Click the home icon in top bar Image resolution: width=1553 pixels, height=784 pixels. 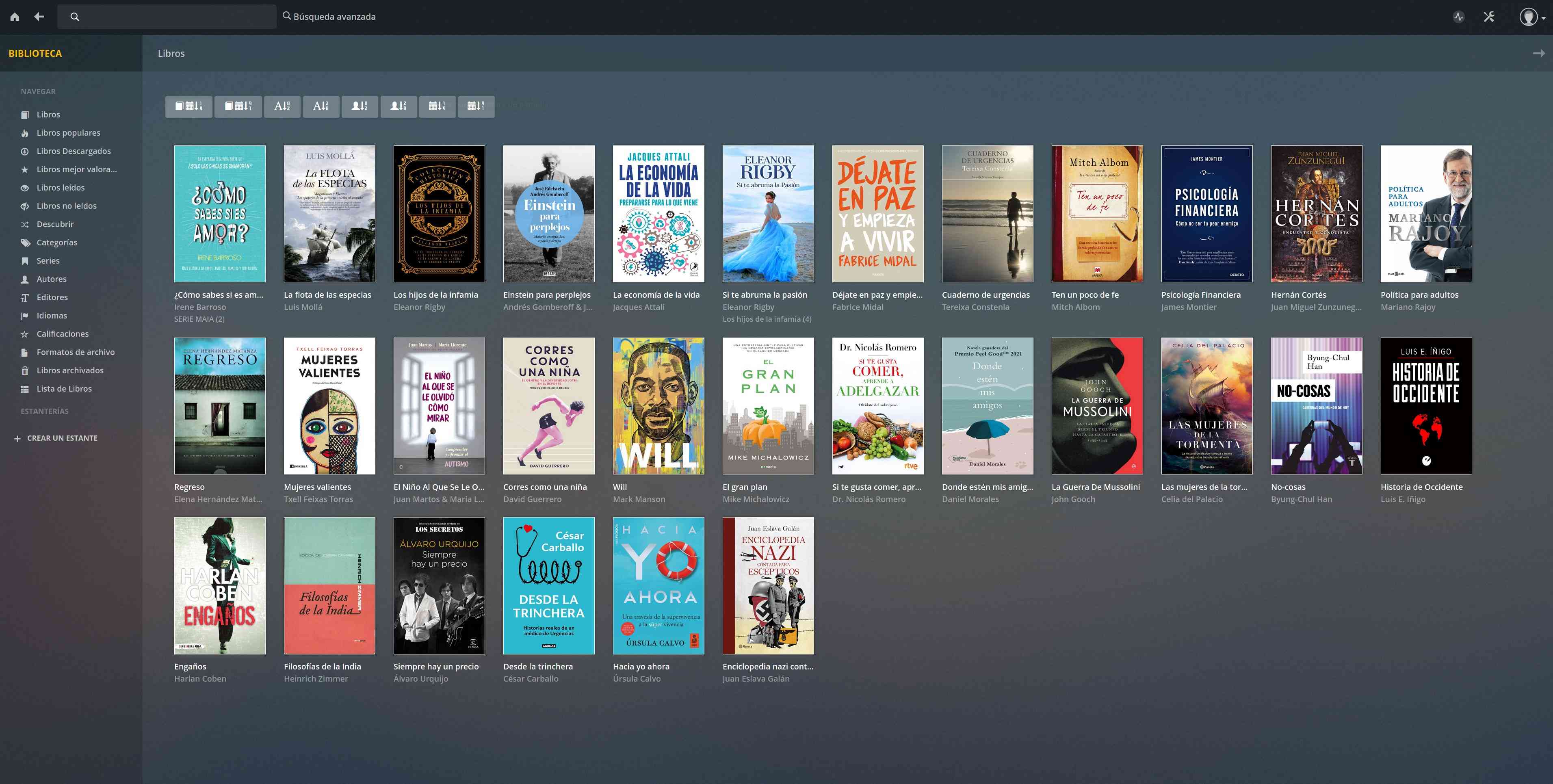tap(15, 17)
